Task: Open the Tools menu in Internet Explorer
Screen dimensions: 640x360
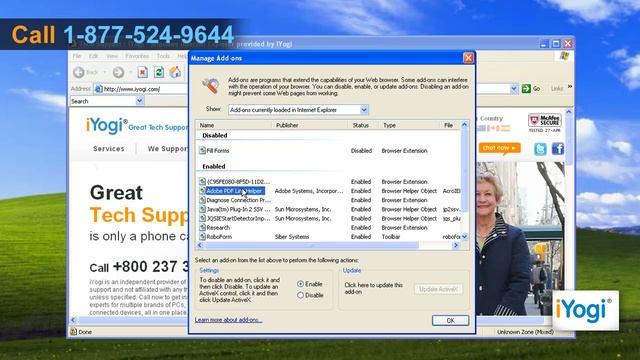Action: [x=163, y=56]
